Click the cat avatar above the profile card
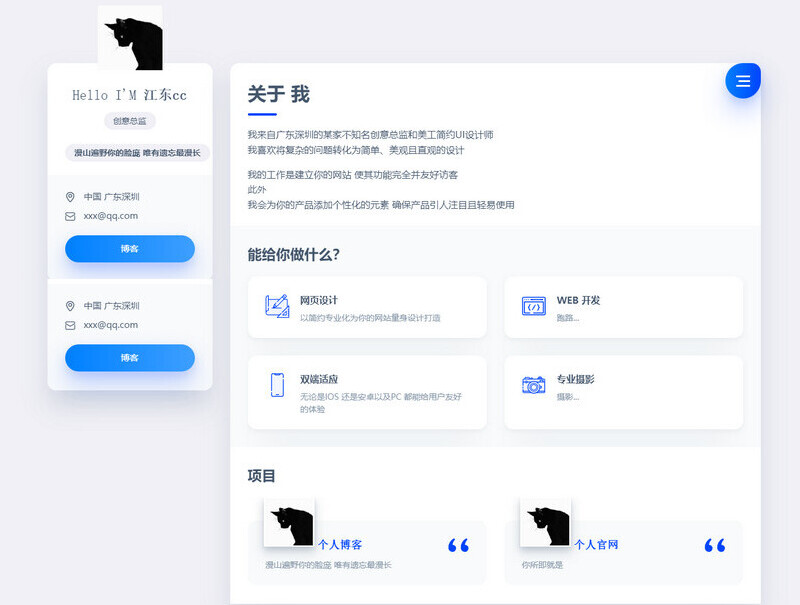 click(130, 38)
